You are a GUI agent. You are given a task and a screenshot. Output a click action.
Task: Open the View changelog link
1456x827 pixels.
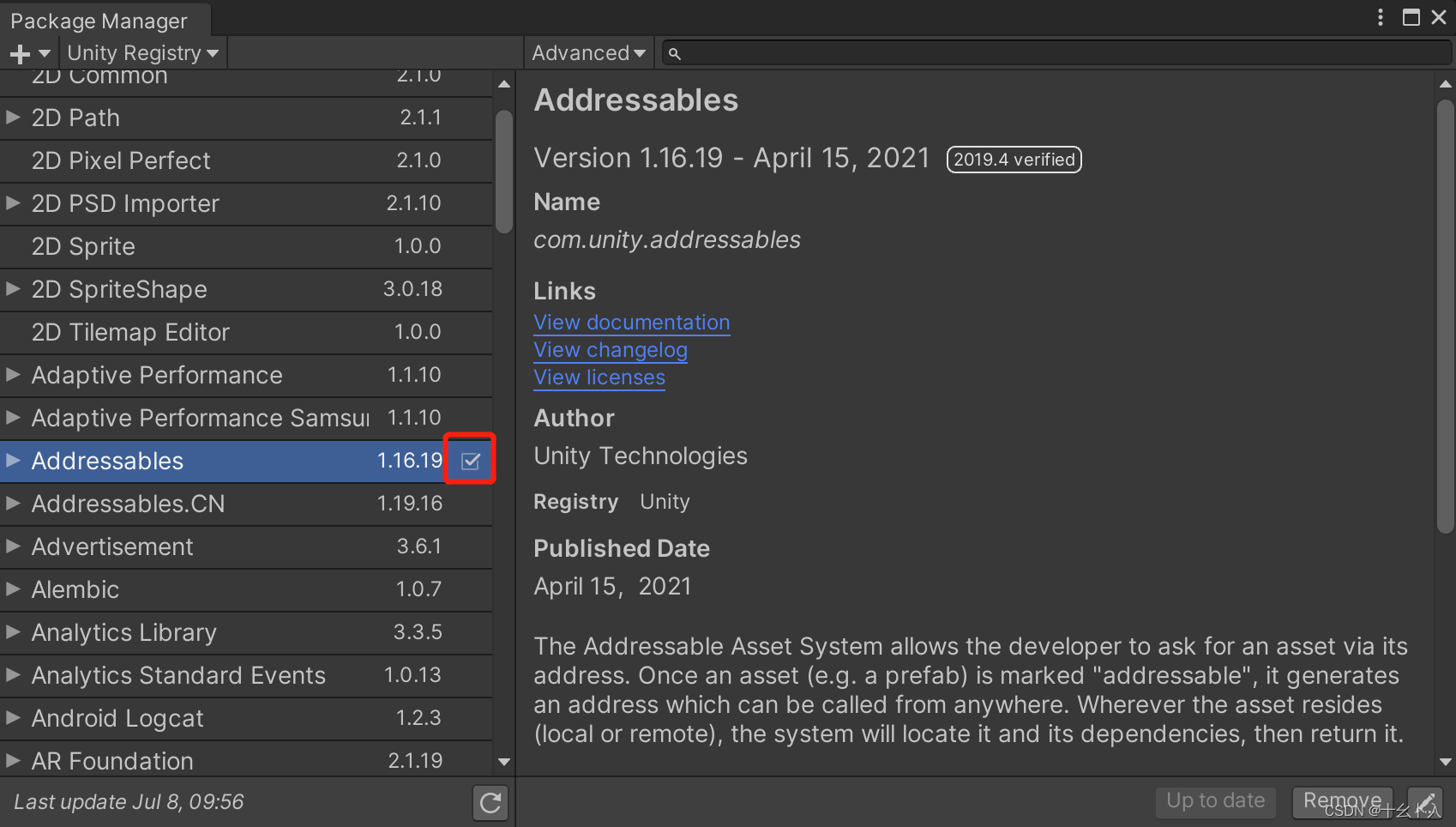[611, 350]
